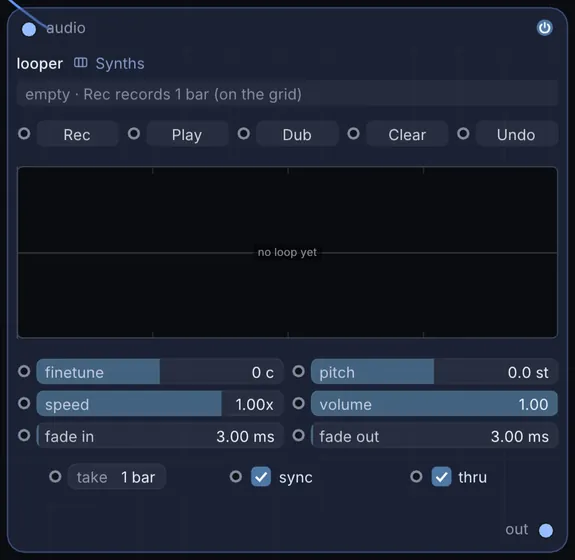Adjust the fade in slider
The width and height of the screenshot is (575, 560).
point(160,436)
